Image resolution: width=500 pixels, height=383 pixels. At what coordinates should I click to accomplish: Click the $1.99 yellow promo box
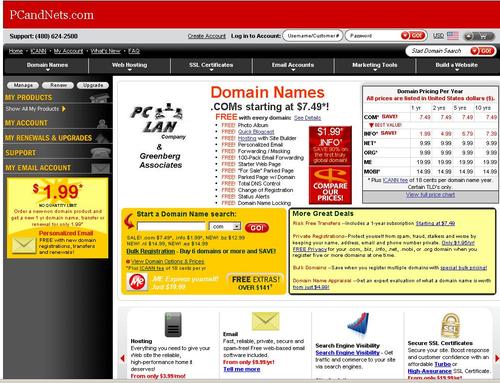(57, 218)
